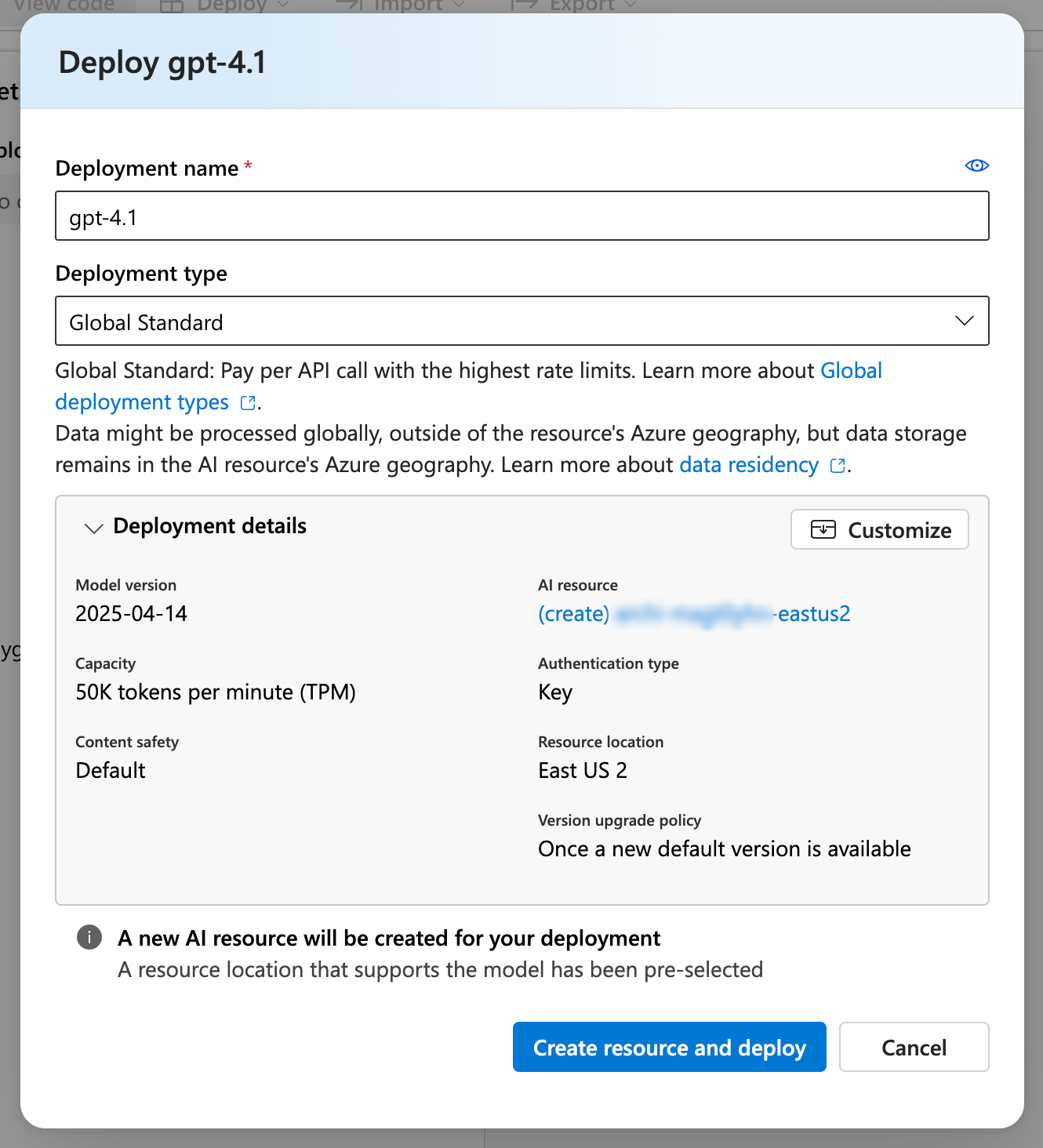Image resolution: width=1043 pixels, height=1148 pixels.
Task: Select the 50K tokens per minute (TPM) text
Action: pos(216,692)
